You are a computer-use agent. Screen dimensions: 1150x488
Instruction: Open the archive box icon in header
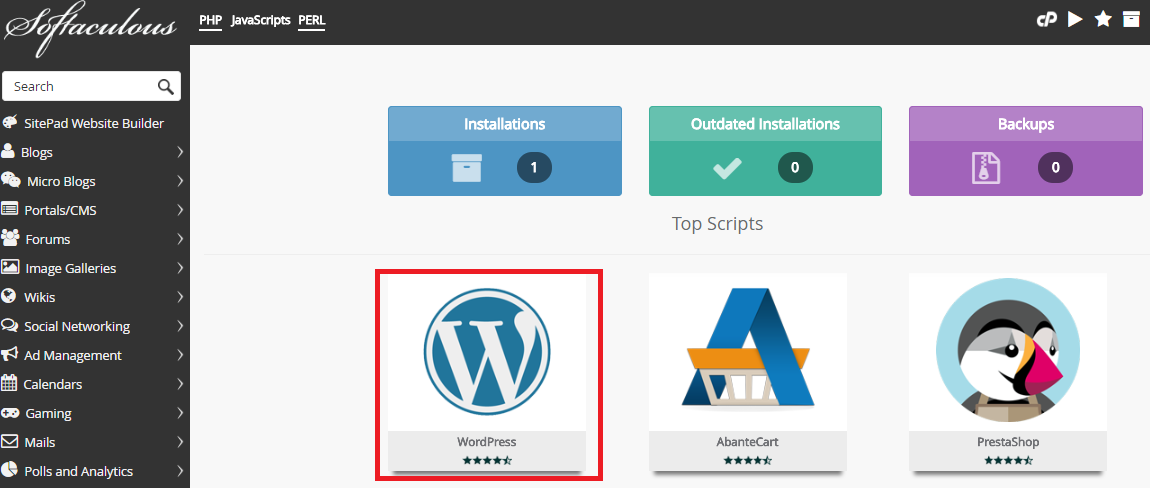click(1132, 20)
